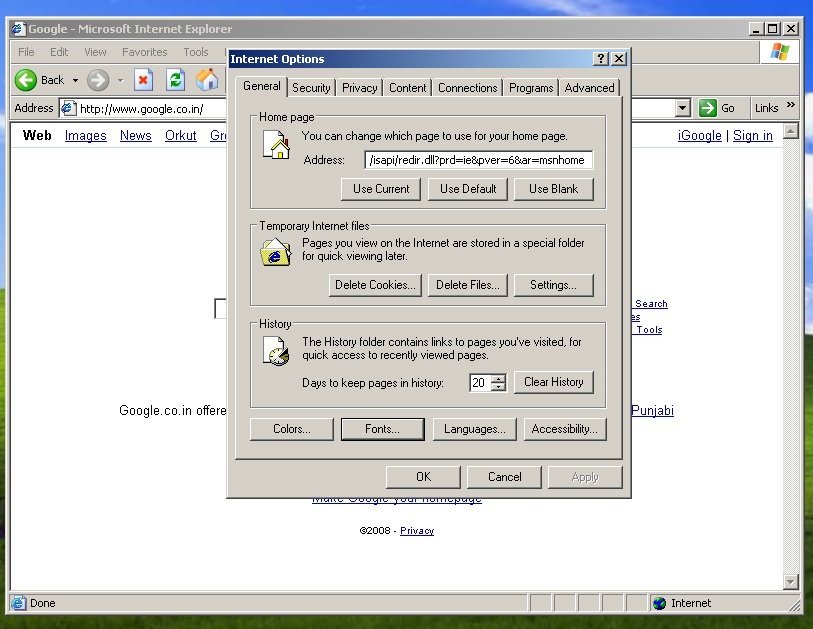Image resolution: width=813 pixels, height=629 pixels.
Task: Open the Favorites menu
Action: 145,52
